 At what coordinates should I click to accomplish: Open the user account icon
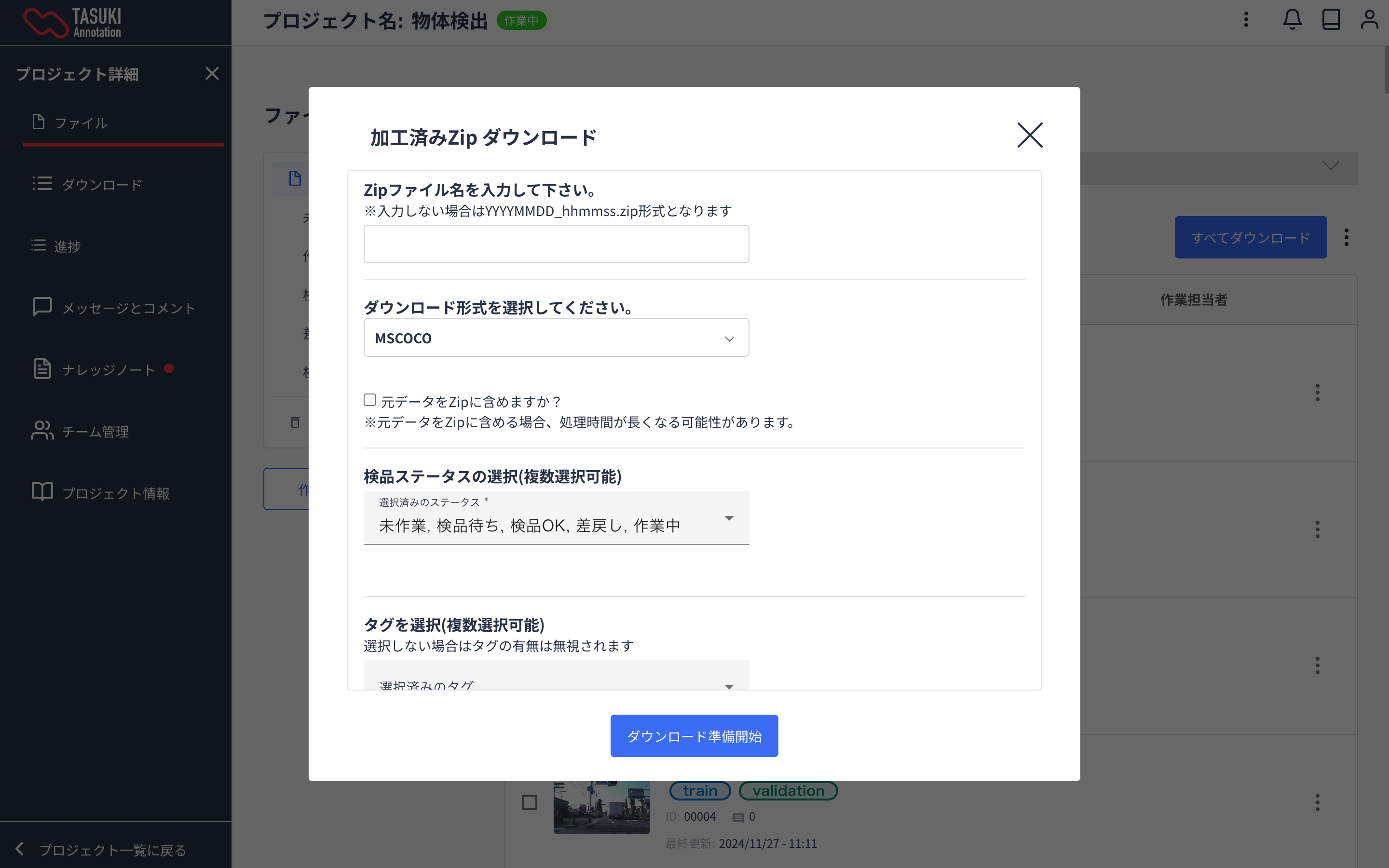(x=1369, y=20)
